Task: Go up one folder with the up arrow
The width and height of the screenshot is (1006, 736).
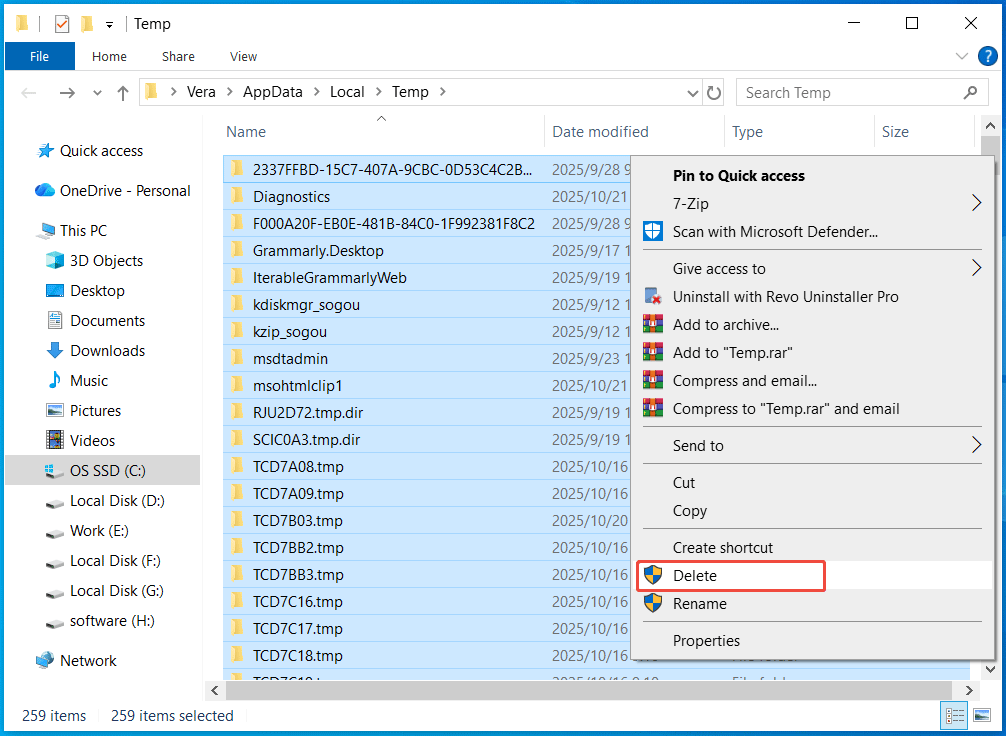Action: (122, 91)
